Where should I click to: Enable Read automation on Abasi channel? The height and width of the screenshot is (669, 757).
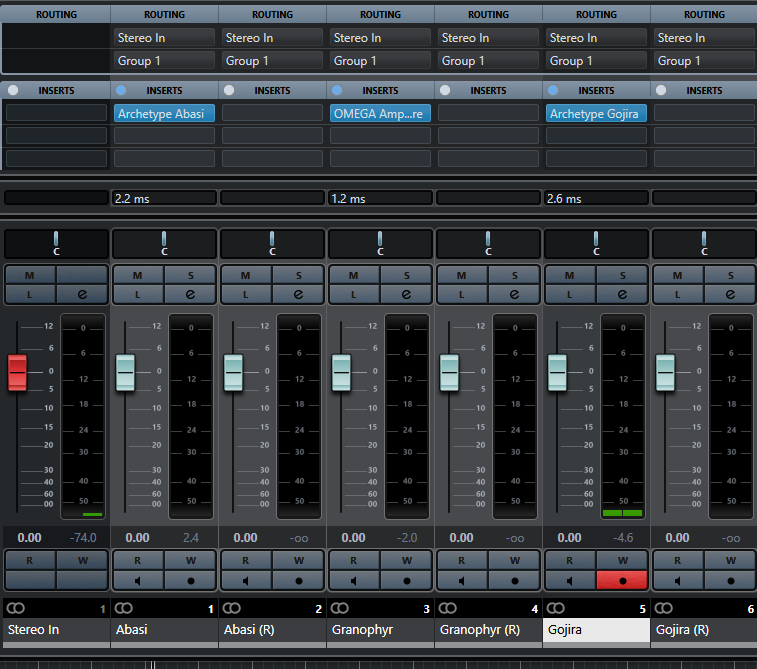(138, 560)
